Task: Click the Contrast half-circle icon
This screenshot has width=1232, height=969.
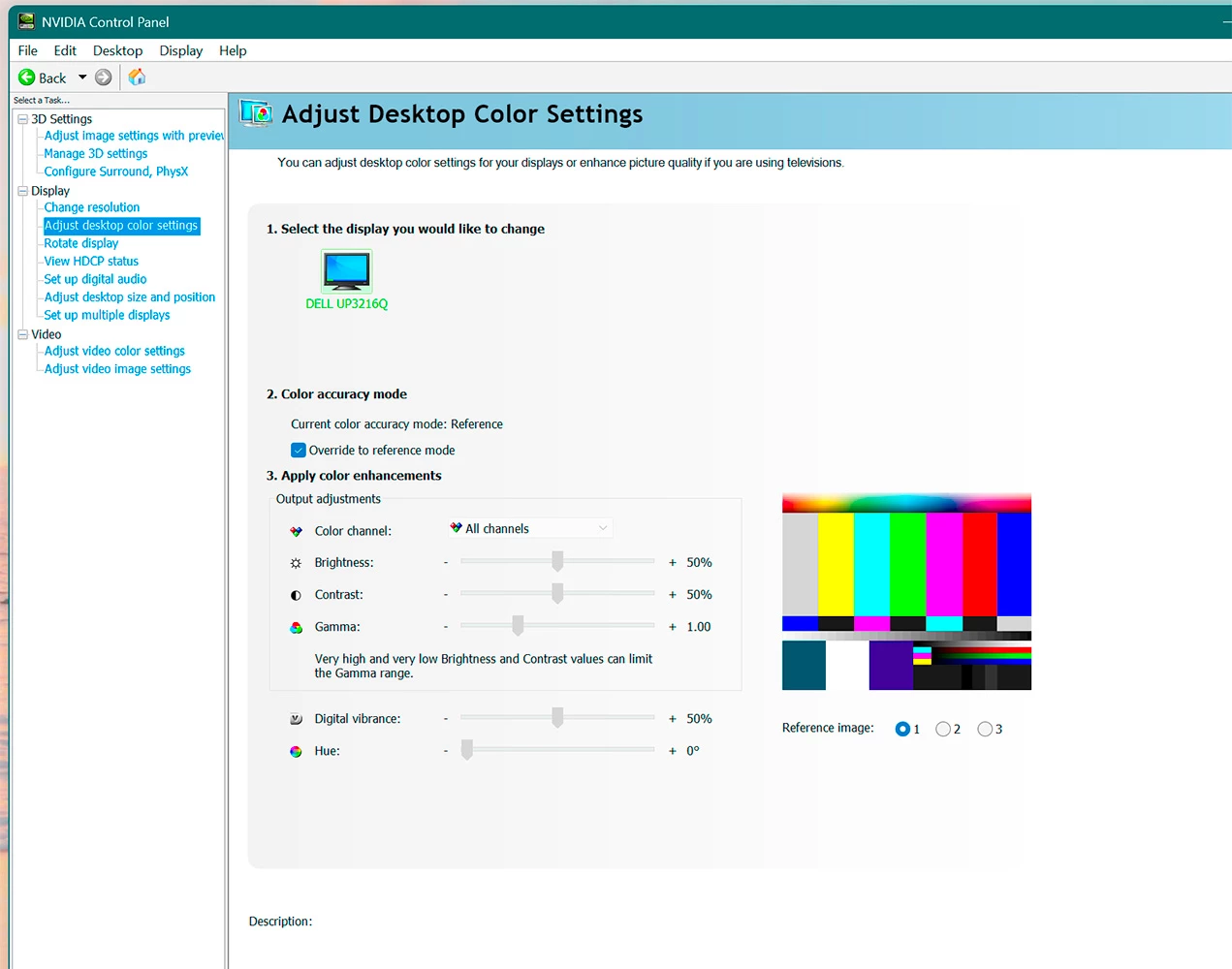Action: pyautogui.click(x=296, y=595)
